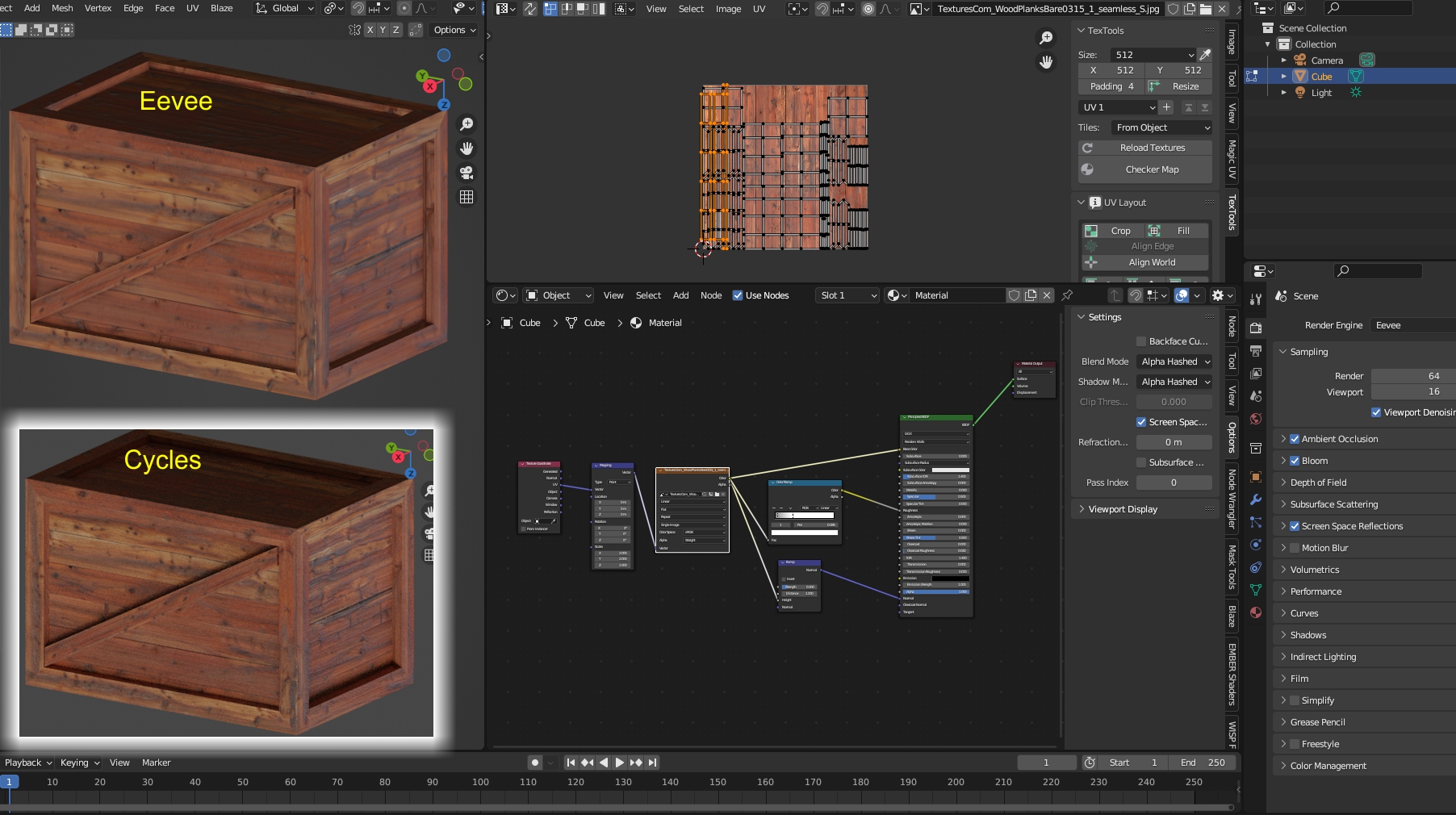
Task: Click the zoom magnifier icon in the Eevee viewport
Action: tap(467, 124)
